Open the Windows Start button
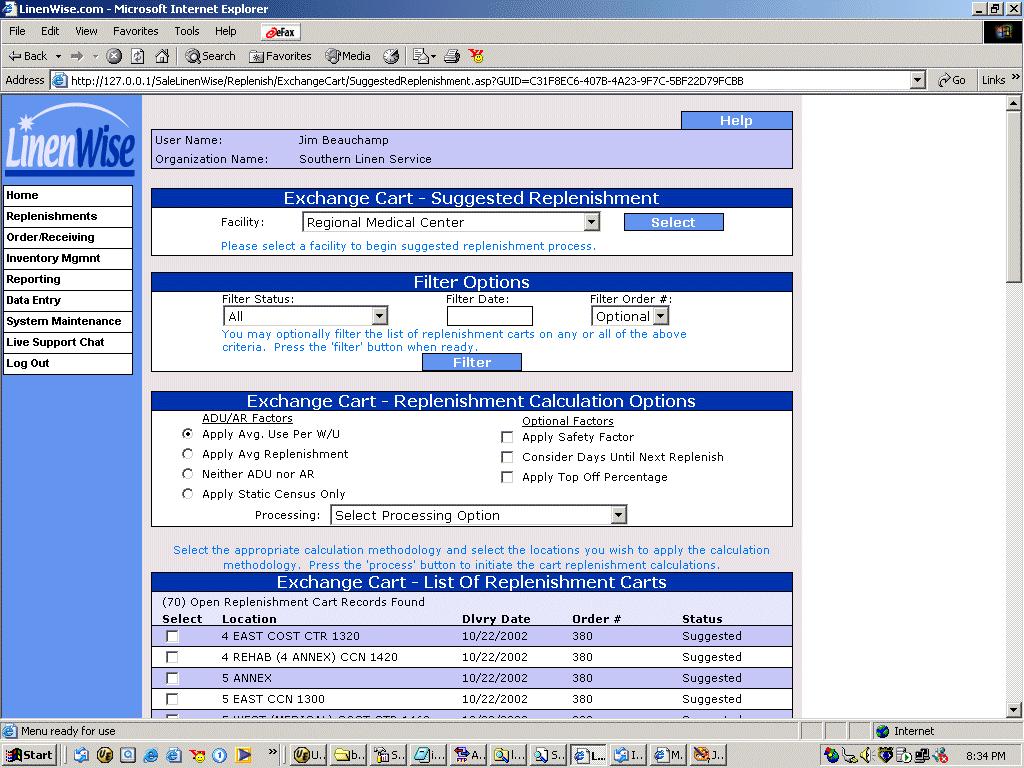 (29, 755)
